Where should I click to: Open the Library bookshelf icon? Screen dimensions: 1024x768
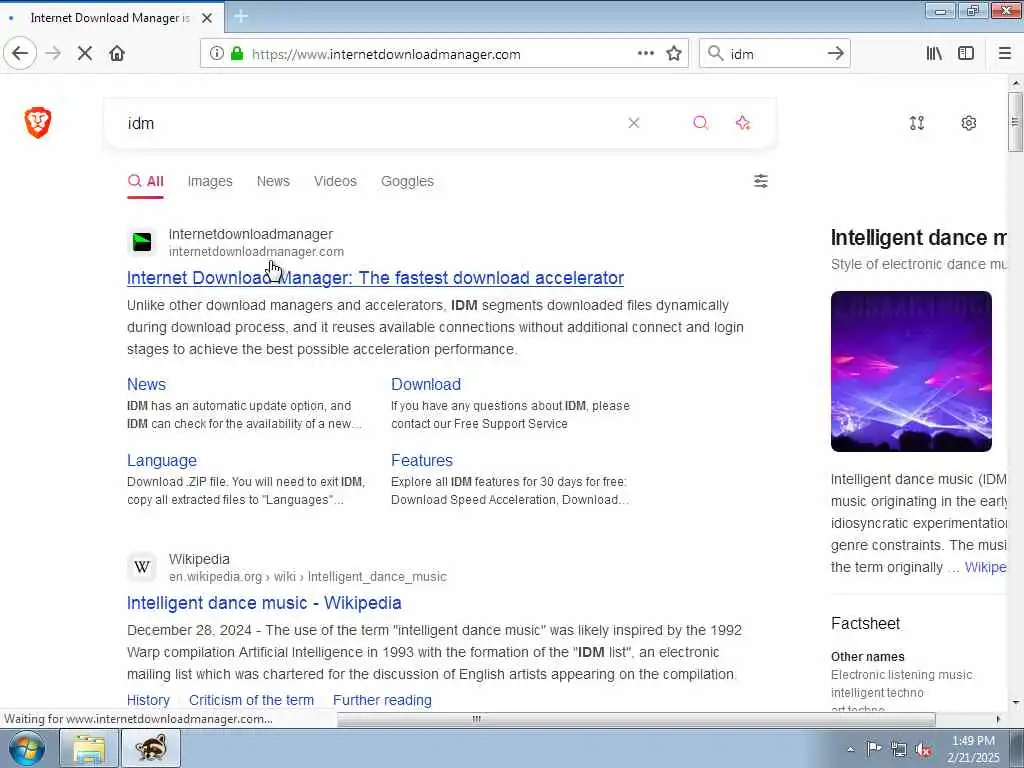[x=934, y=54]
